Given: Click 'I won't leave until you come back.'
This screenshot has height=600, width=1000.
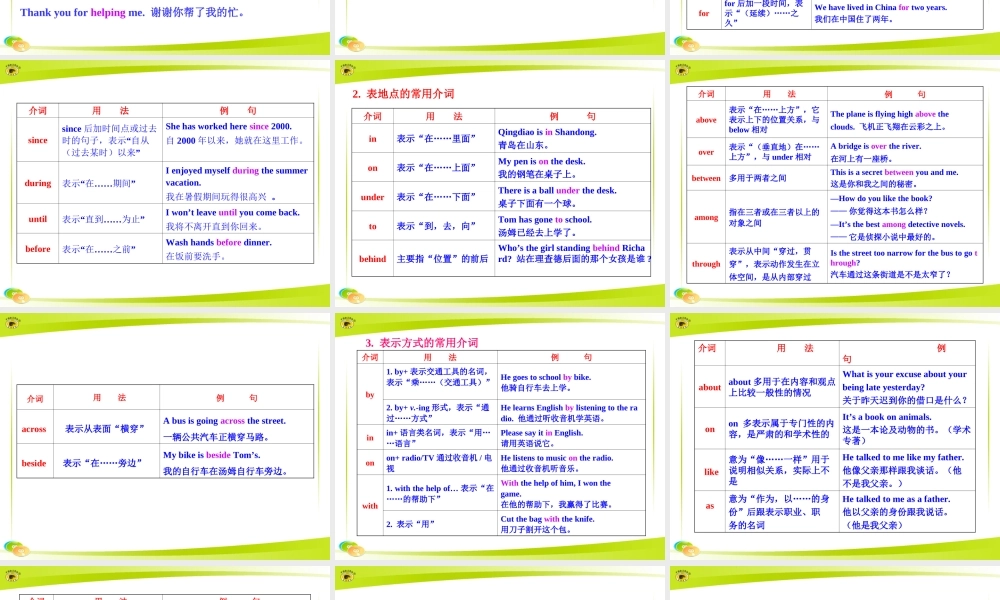Looking at the screenshot, I should (x=233, y=212).
